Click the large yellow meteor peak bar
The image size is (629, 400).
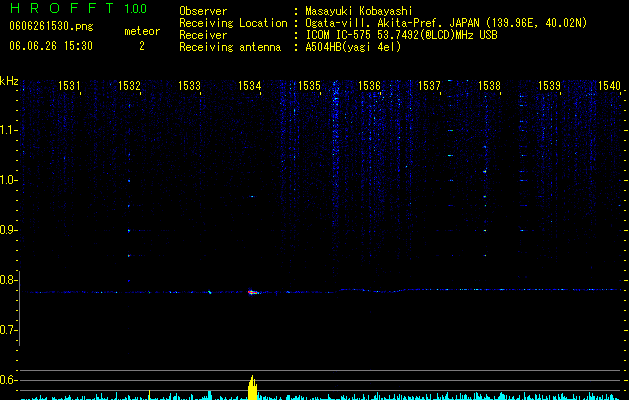pos(252,388)
